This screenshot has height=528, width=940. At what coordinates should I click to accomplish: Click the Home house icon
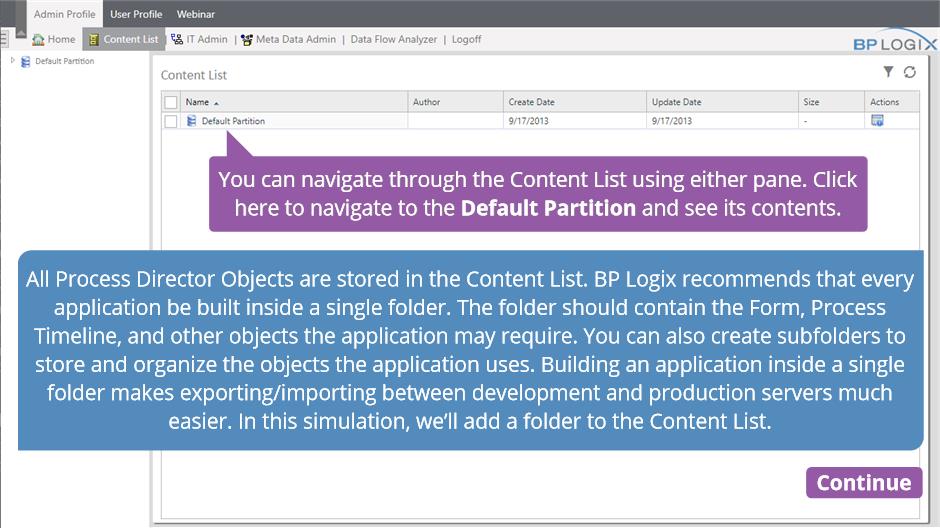coord(38,40)
